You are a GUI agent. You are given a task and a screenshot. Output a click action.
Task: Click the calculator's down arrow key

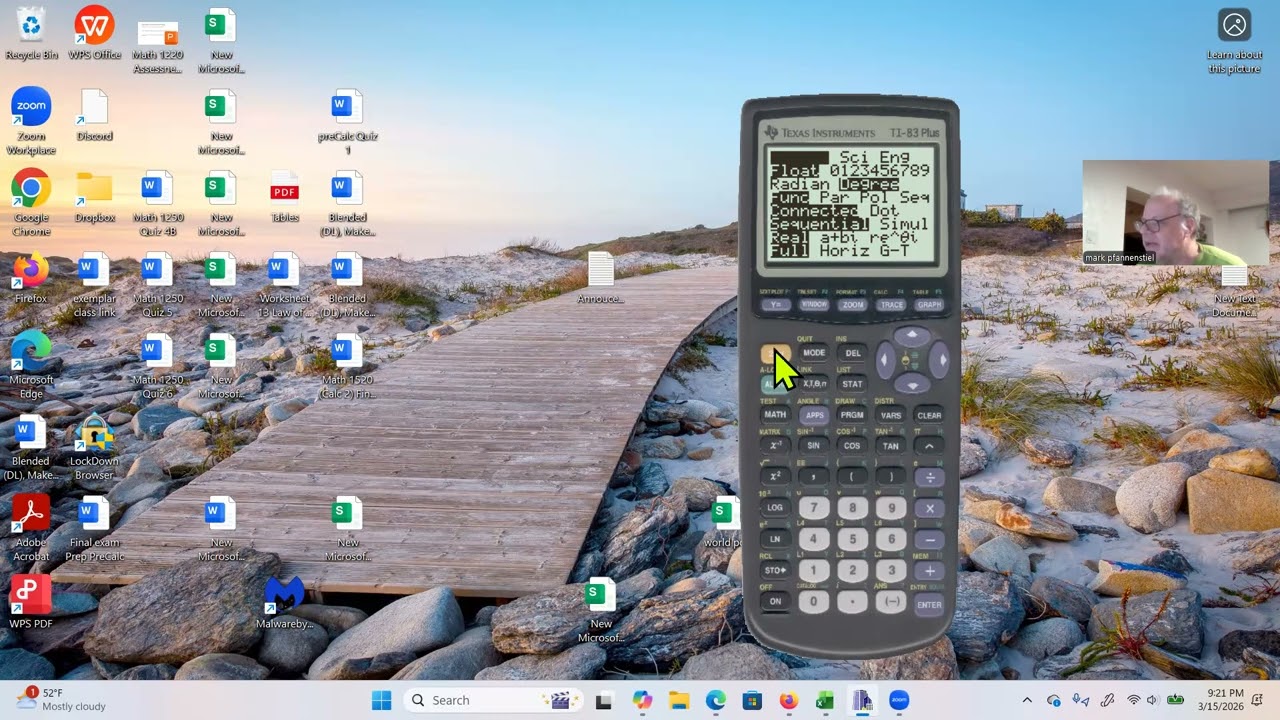(x=911, y=383)
